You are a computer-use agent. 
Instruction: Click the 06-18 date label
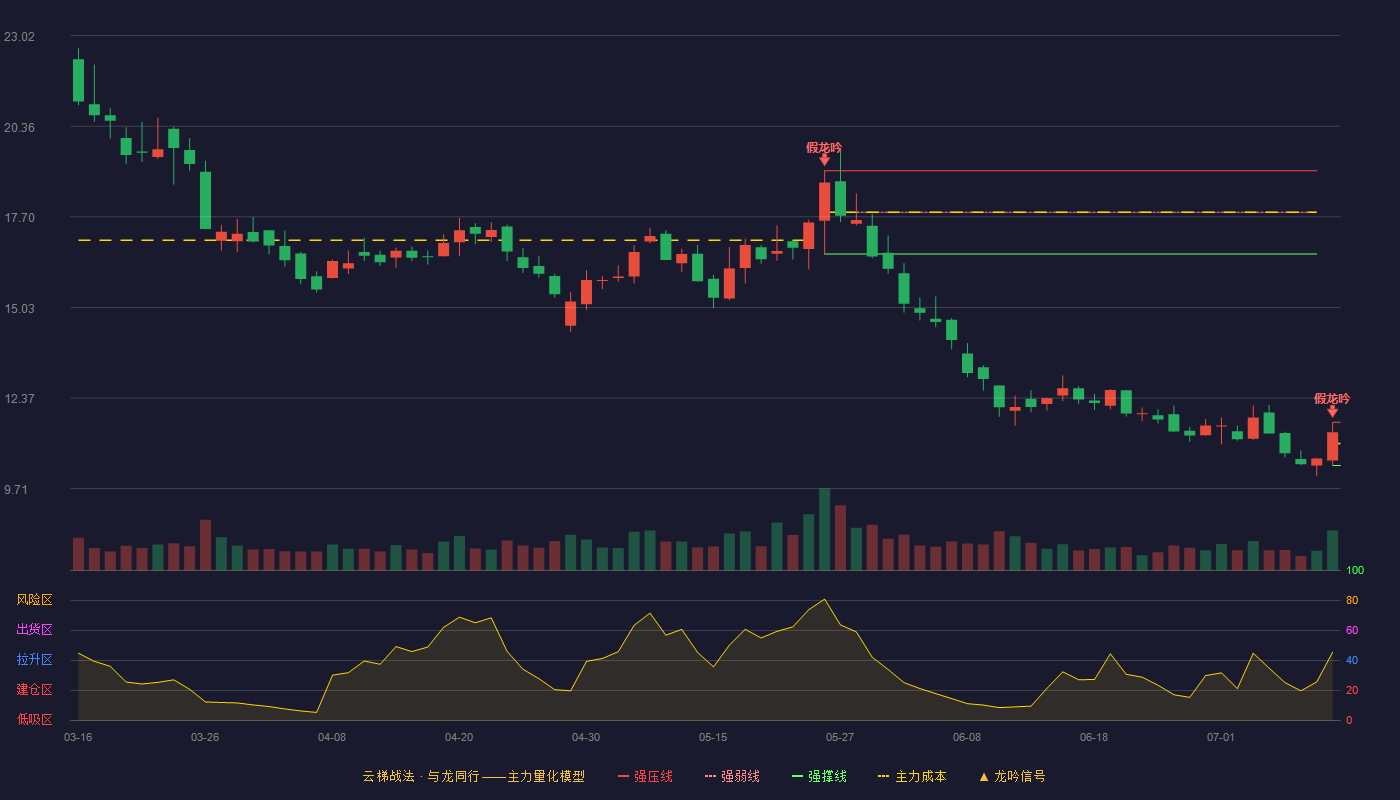[x=1094, y=737]
